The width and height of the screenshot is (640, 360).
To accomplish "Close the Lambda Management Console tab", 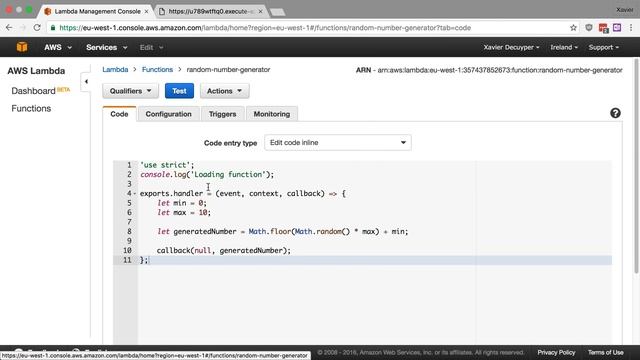I will tap(147, 11).
